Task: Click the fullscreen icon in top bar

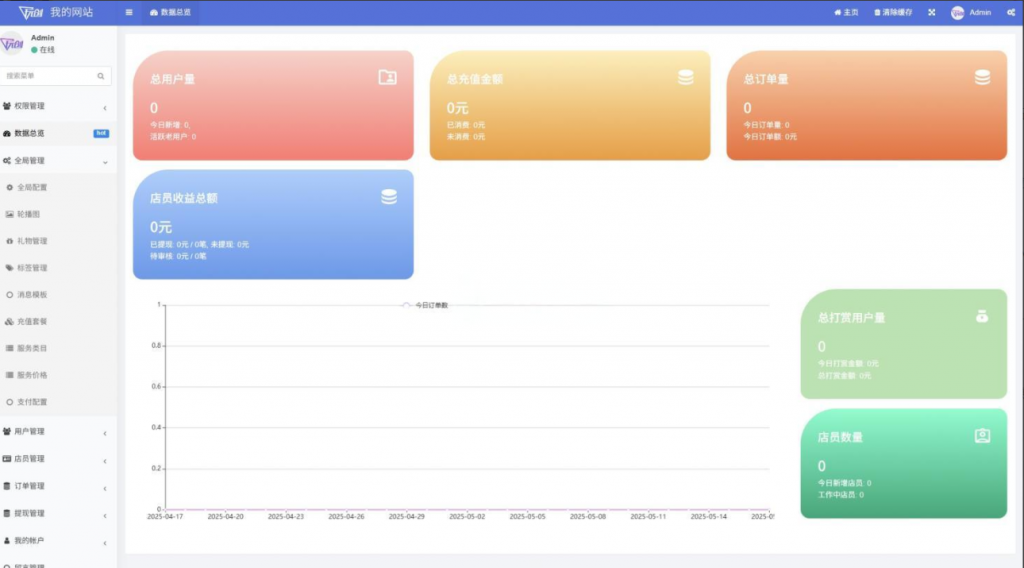Action: [x=931, y=12]
